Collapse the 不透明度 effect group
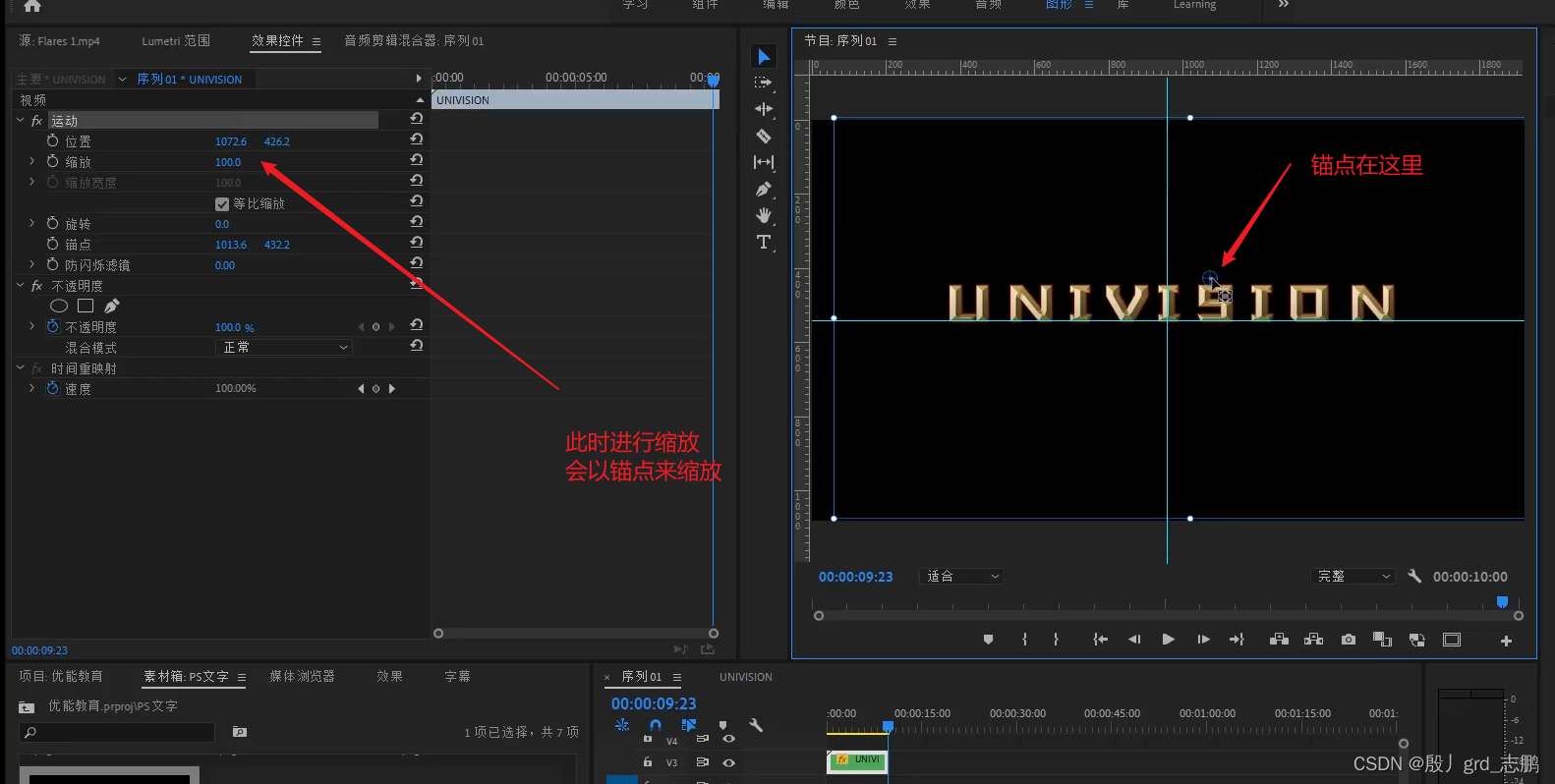Image resolution: width=1555 pixels, height=784 pixels. coord(20,286)
